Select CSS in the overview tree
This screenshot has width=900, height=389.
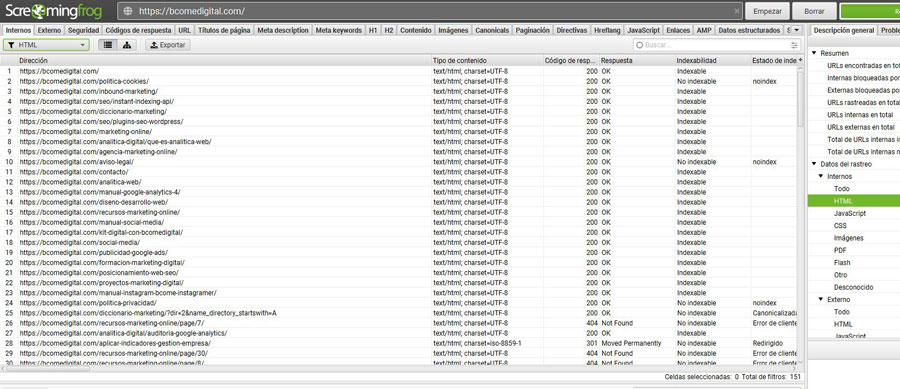click(x=840, y=225)
